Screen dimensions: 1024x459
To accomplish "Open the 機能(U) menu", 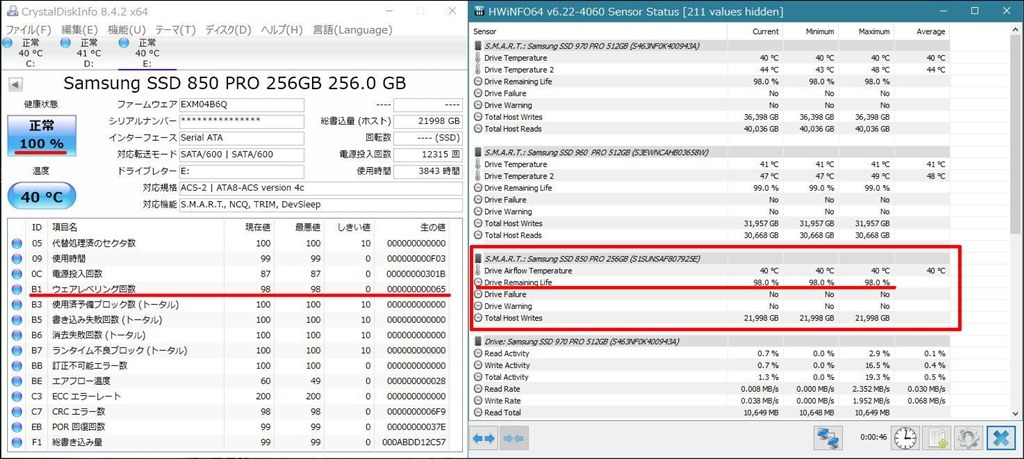I will [x=127, y=30].
